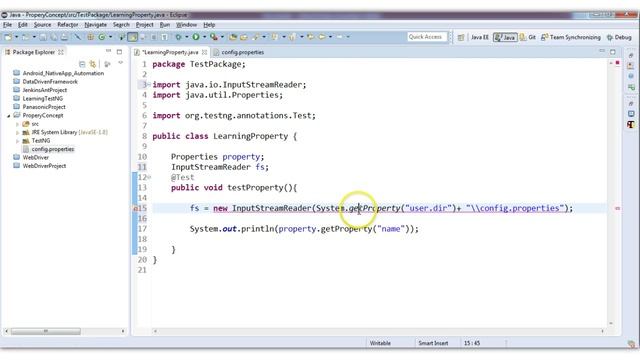Select the WebDriverProject project
Screen dimensions: 640x360
click(x=44, y=166)
